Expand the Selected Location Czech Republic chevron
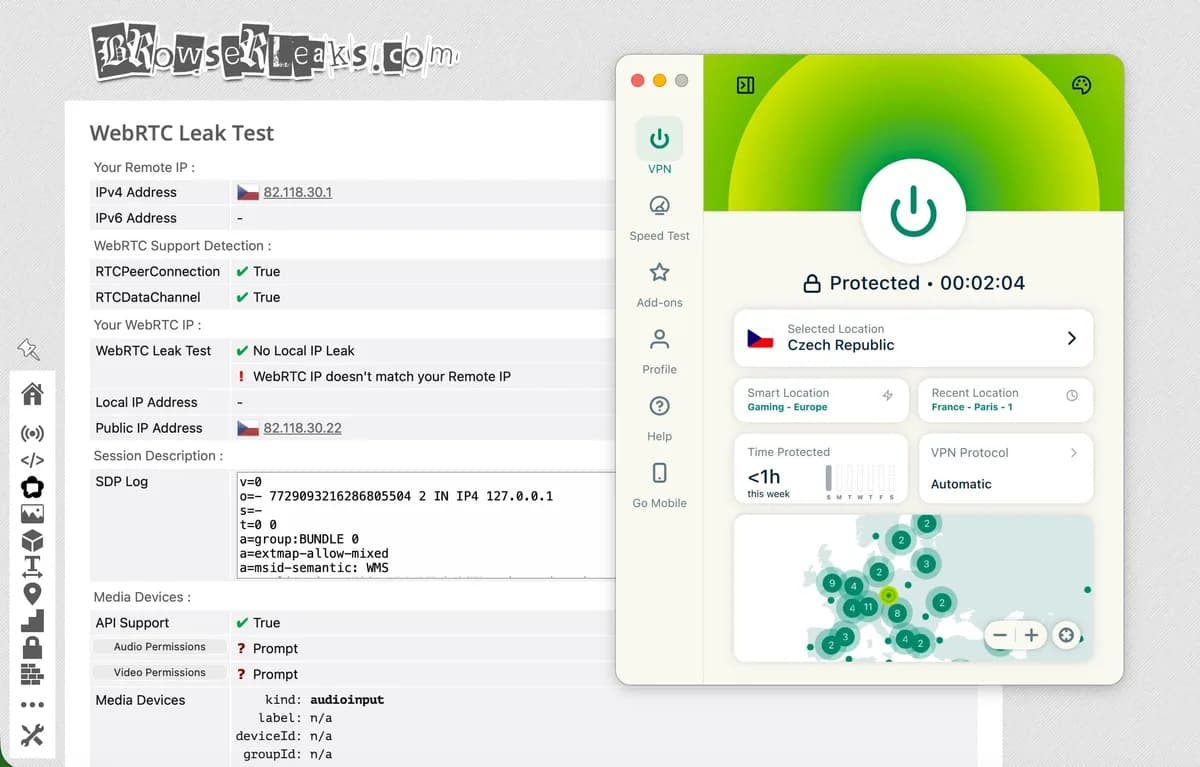Image resolution: width=1200 pixels, height=767 pixels. (x=1071, y=338)
